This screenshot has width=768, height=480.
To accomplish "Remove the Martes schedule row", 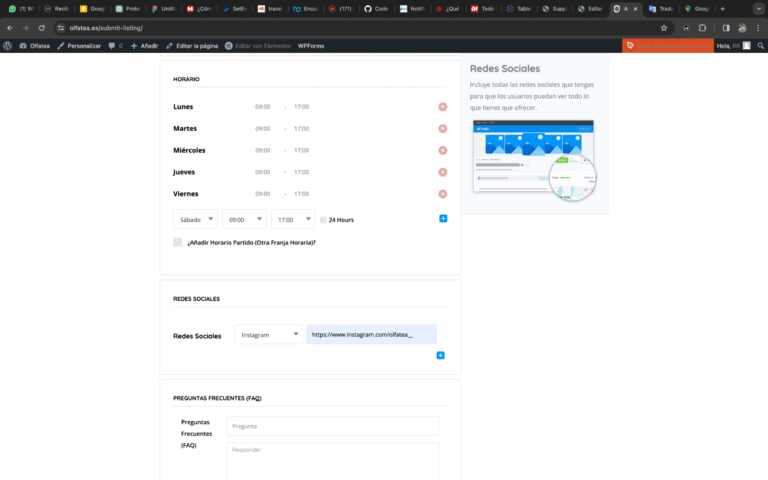I will coord(442,128).
